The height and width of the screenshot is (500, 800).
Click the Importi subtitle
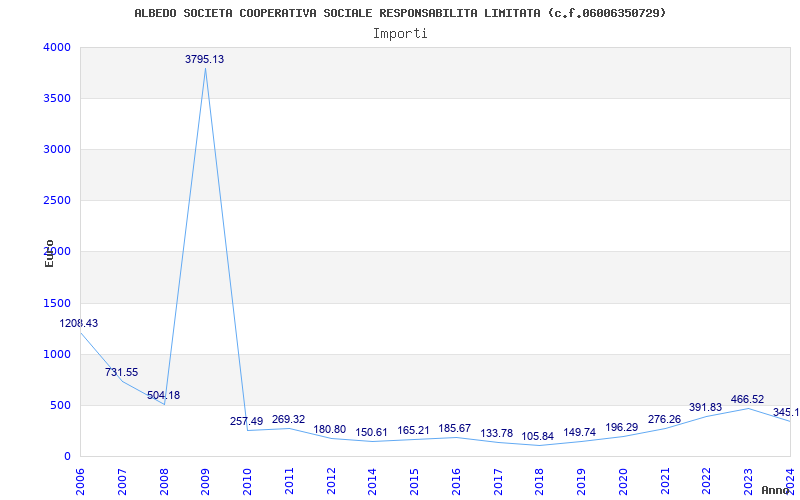coord(400,33)
